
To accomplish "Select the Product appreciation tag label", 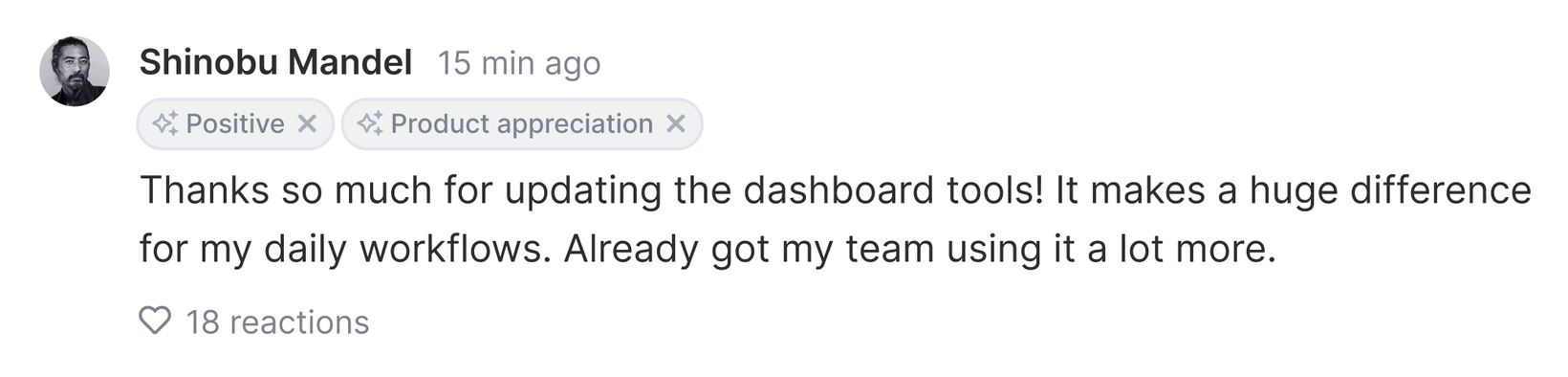I will click(522, 123).
